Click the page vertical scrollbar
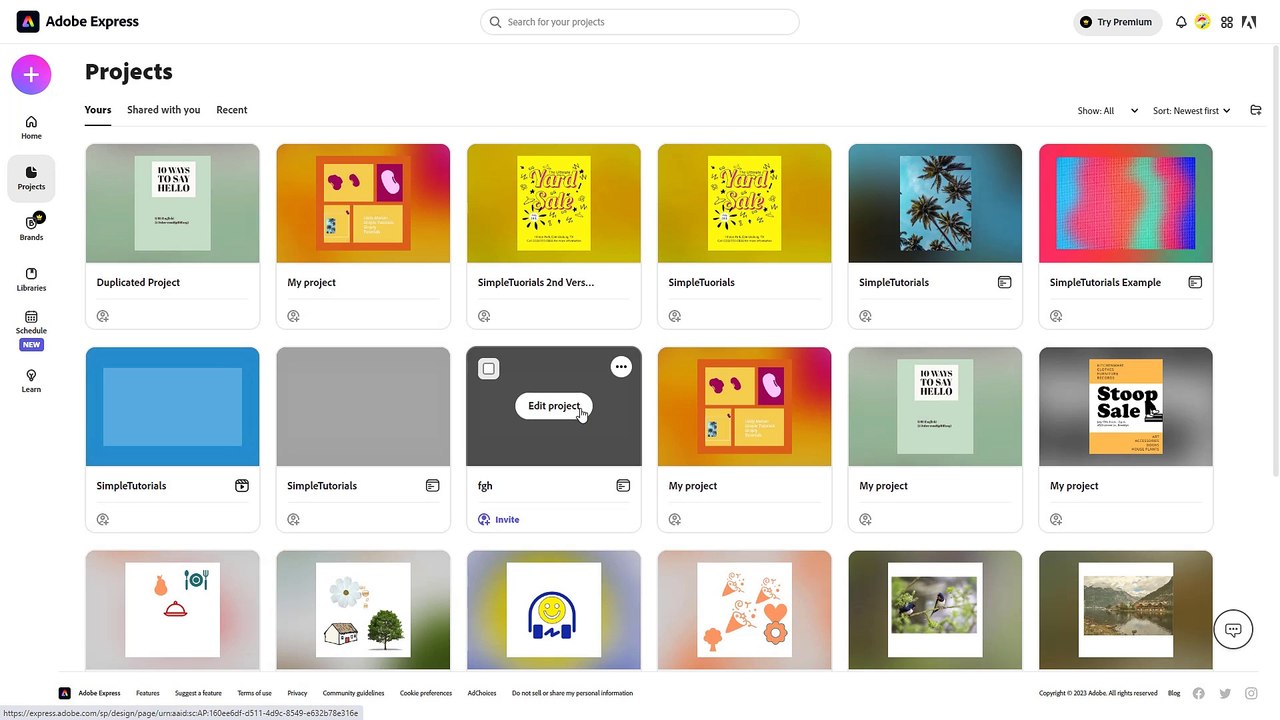1280x720 pixels. 1274,262
